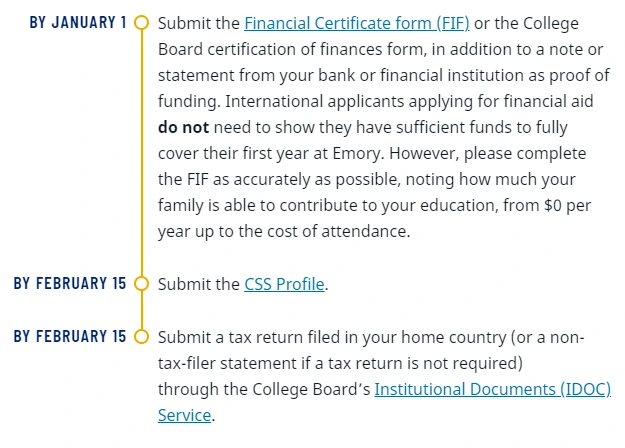Click the 'BY FEBRUARY 15' label beside CSS Profile
Viewport: 625px width, 448px height.
[x=70, y=284]
